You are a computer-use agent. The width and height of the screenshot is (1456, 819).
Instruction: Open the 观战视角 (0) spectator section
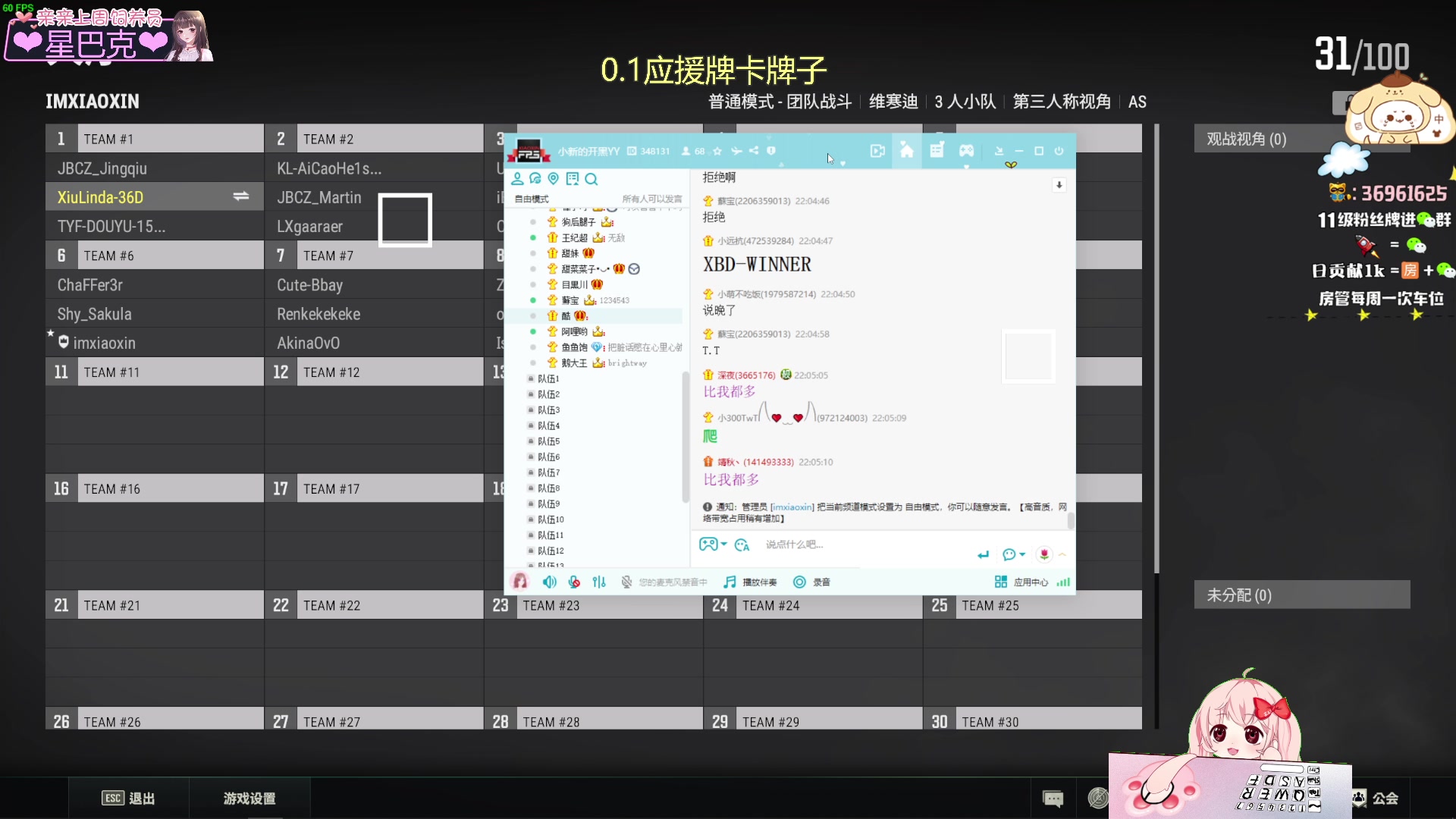click(1302, 139)
